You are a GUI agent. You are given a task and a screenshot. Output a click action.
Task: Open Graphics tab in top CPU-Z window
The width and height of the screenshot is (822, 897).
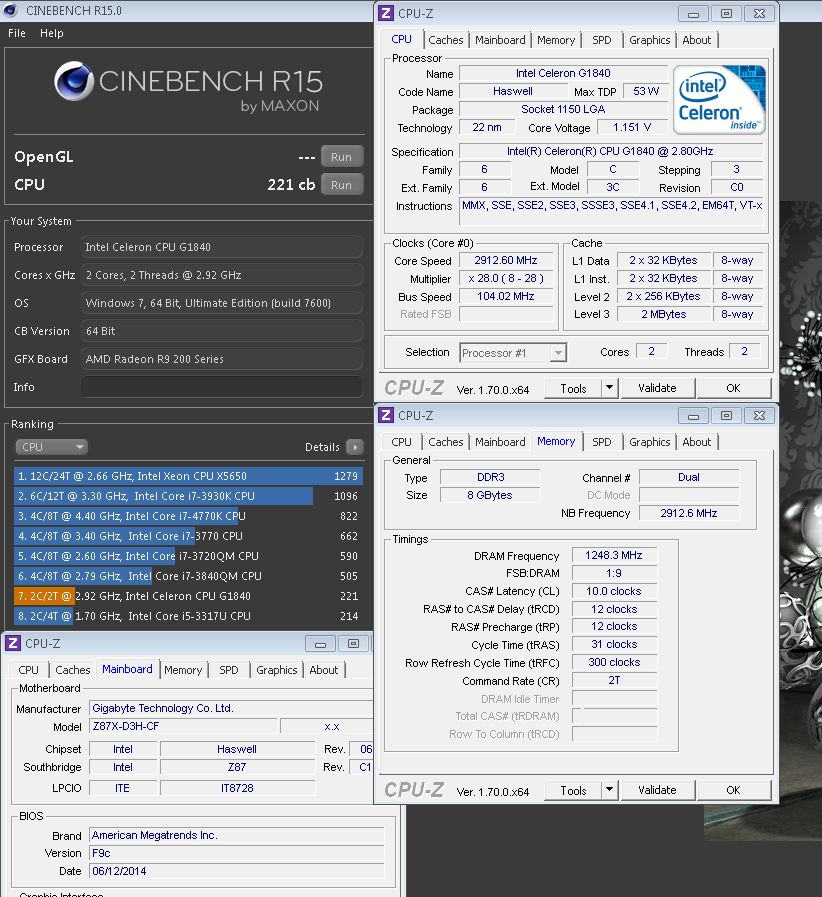649,40
